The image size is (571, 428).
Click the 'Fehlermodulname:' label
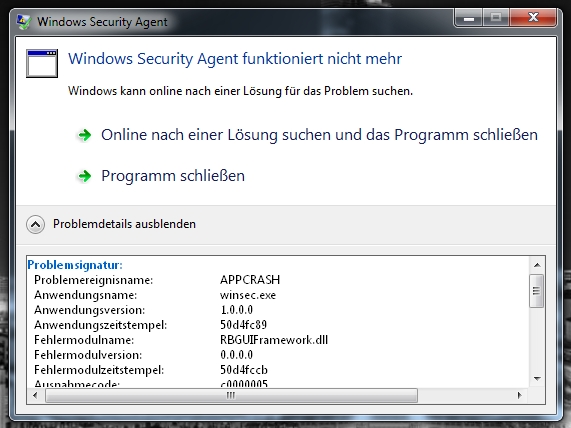point(84,340)
